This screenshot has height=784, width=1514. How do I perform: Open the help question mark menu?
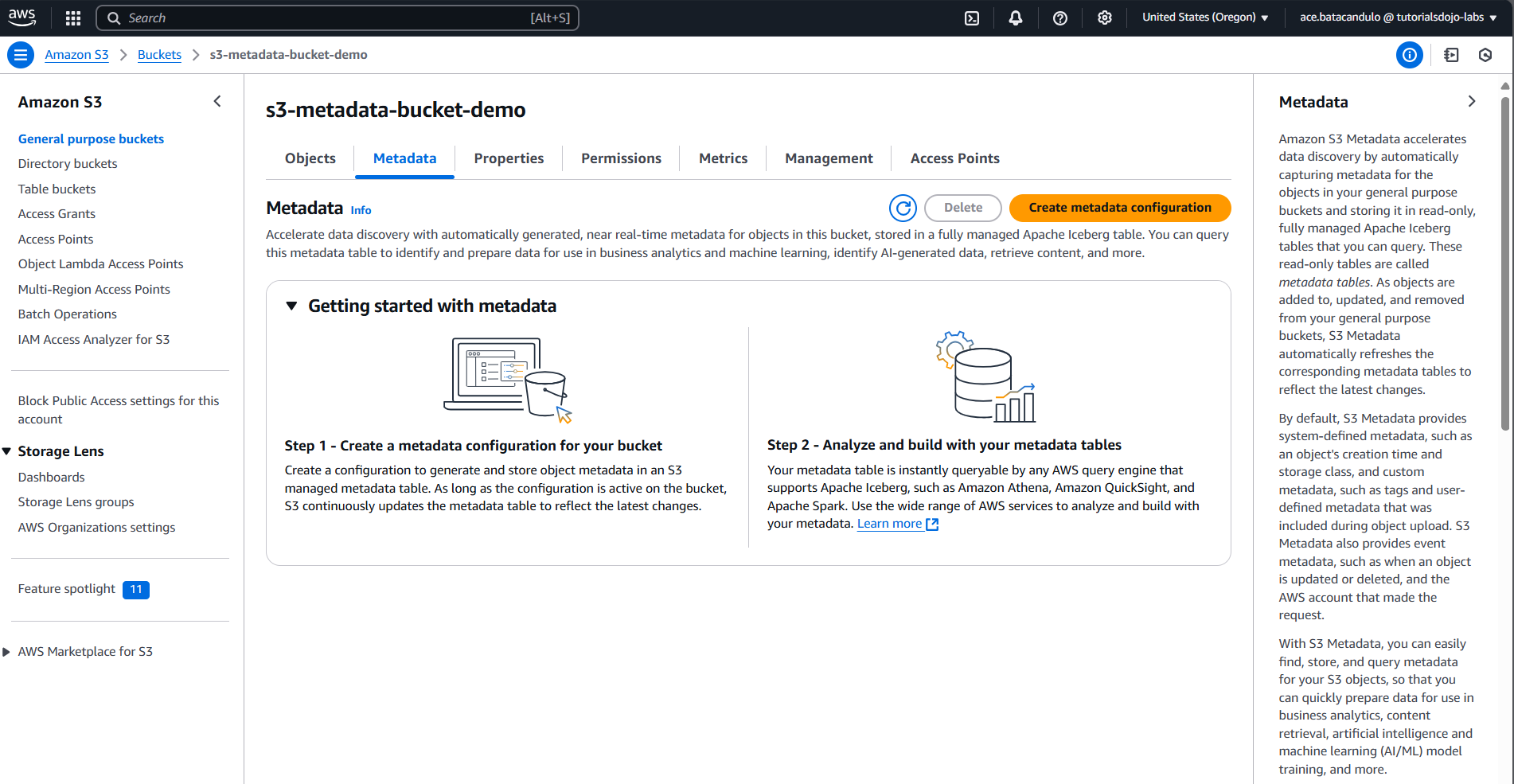1060,18
